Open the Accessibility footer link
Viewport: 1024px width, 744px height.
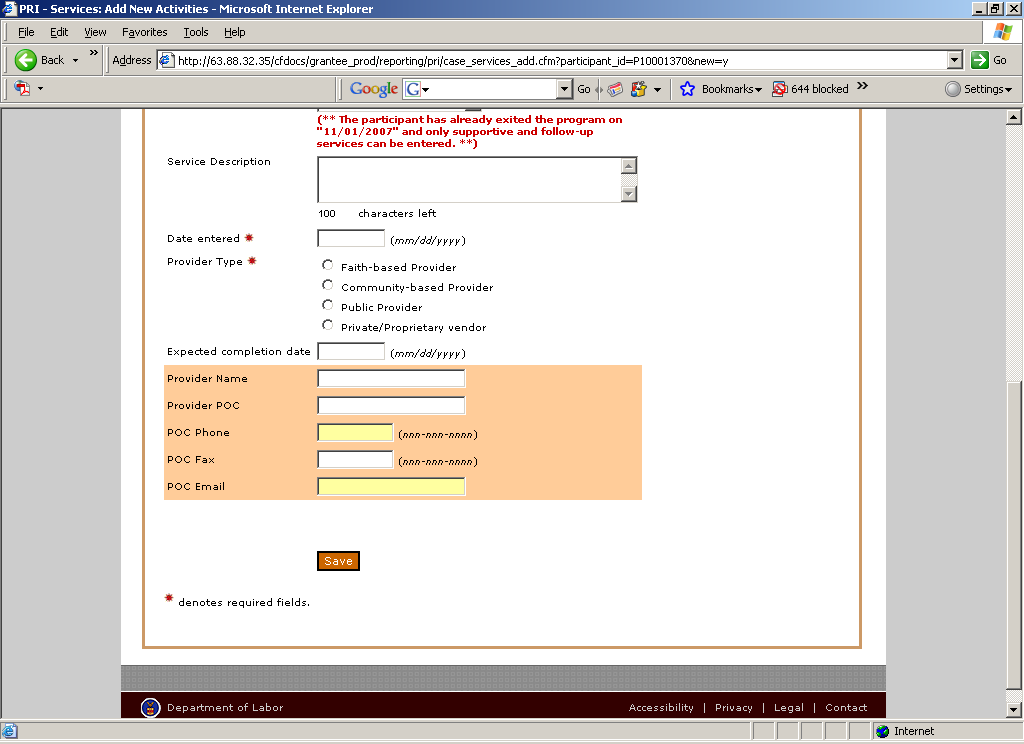point(661,707)
